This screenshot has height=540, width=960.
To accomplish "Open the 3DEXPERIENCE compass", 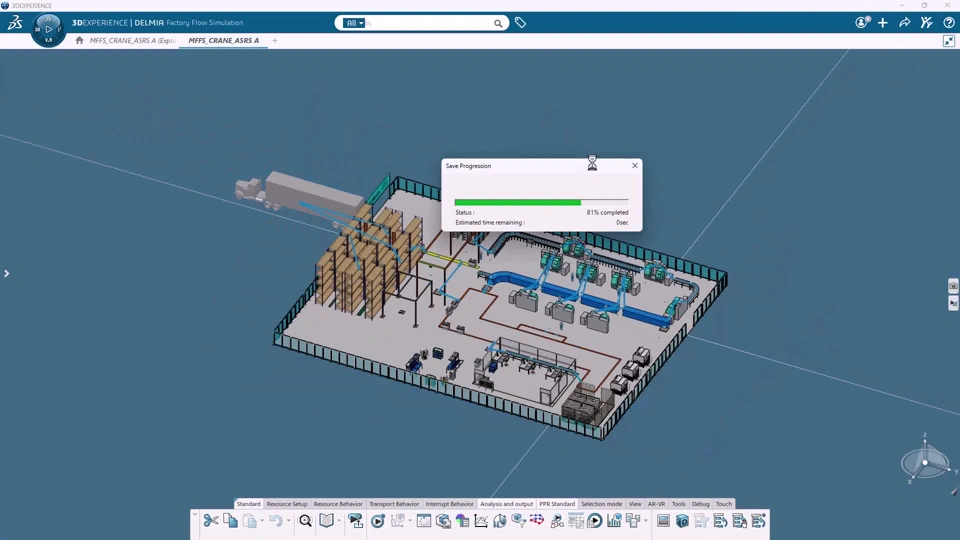I will pyautogui.click(x=48, y=28).
